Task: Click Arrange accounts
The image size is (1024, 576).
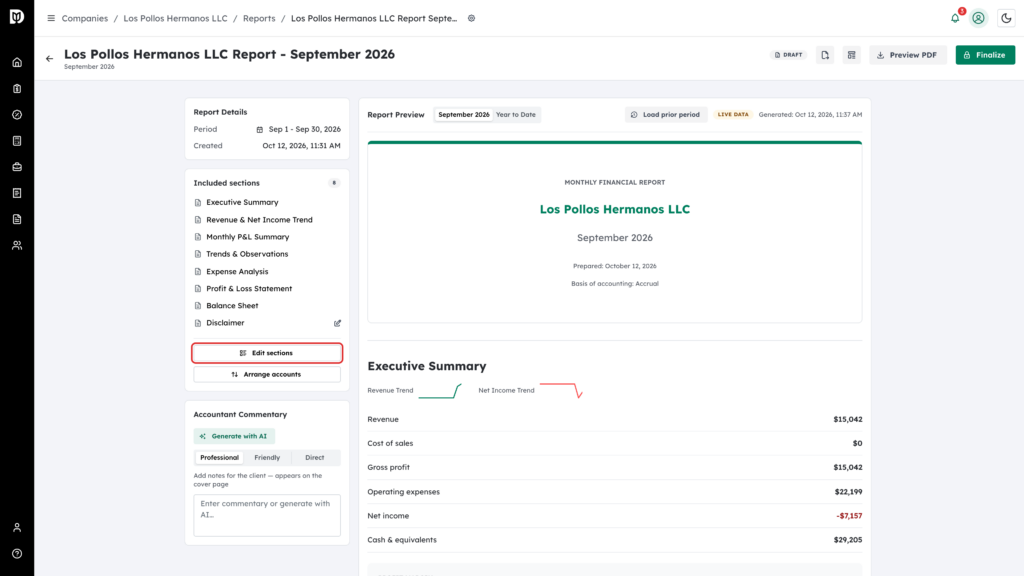Action: pyautogui.click(x=267, y=375)
